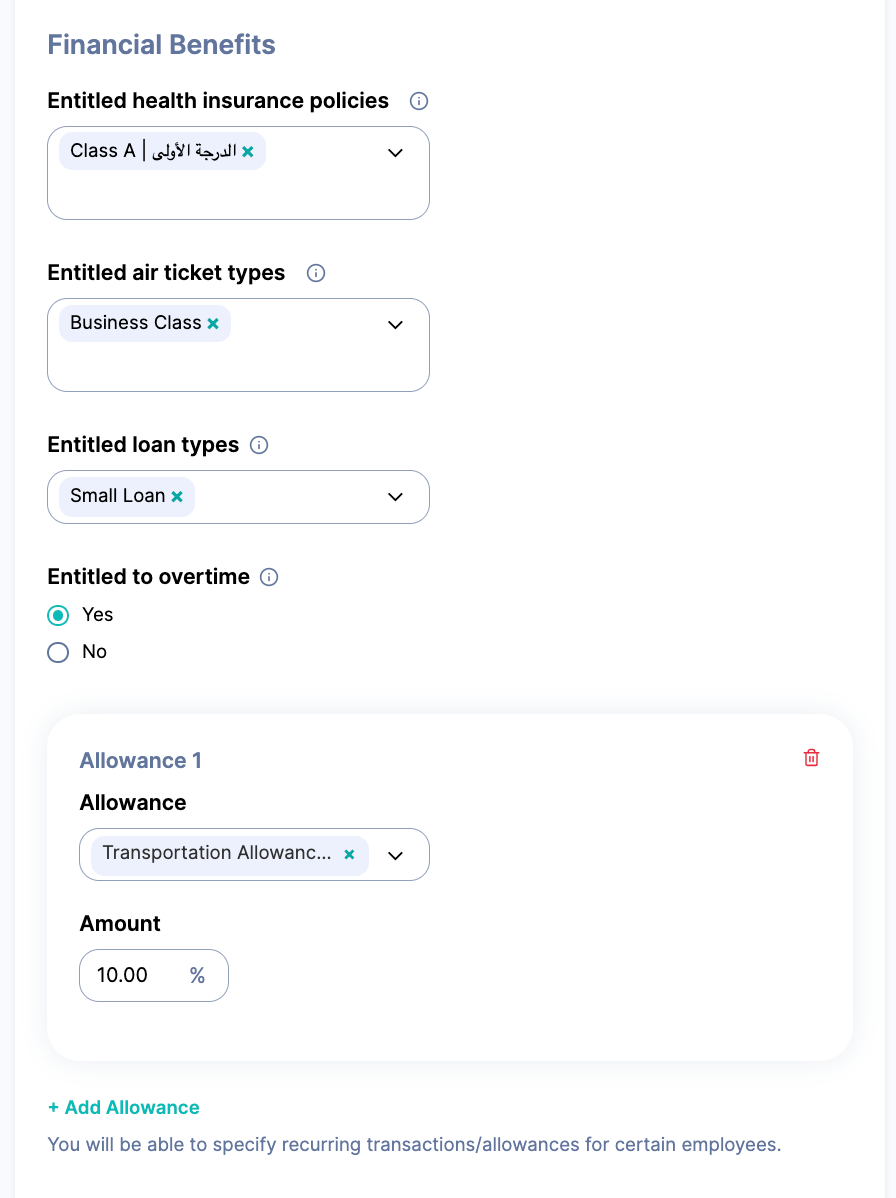The width and height of the screenshot is (896, 1198).
Task: Select No for overtime entitlement
Action: click(58, 652)
